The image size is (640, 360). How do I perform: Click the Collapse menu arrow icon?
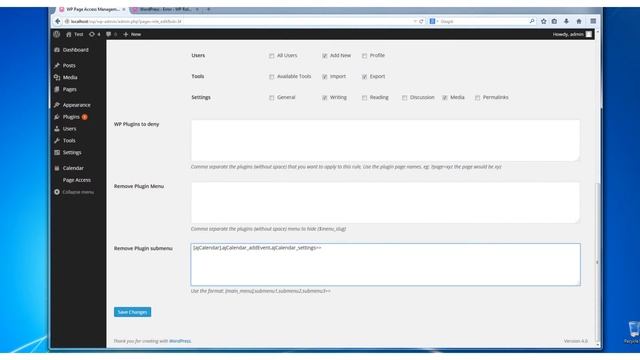(x=57, y=192)
